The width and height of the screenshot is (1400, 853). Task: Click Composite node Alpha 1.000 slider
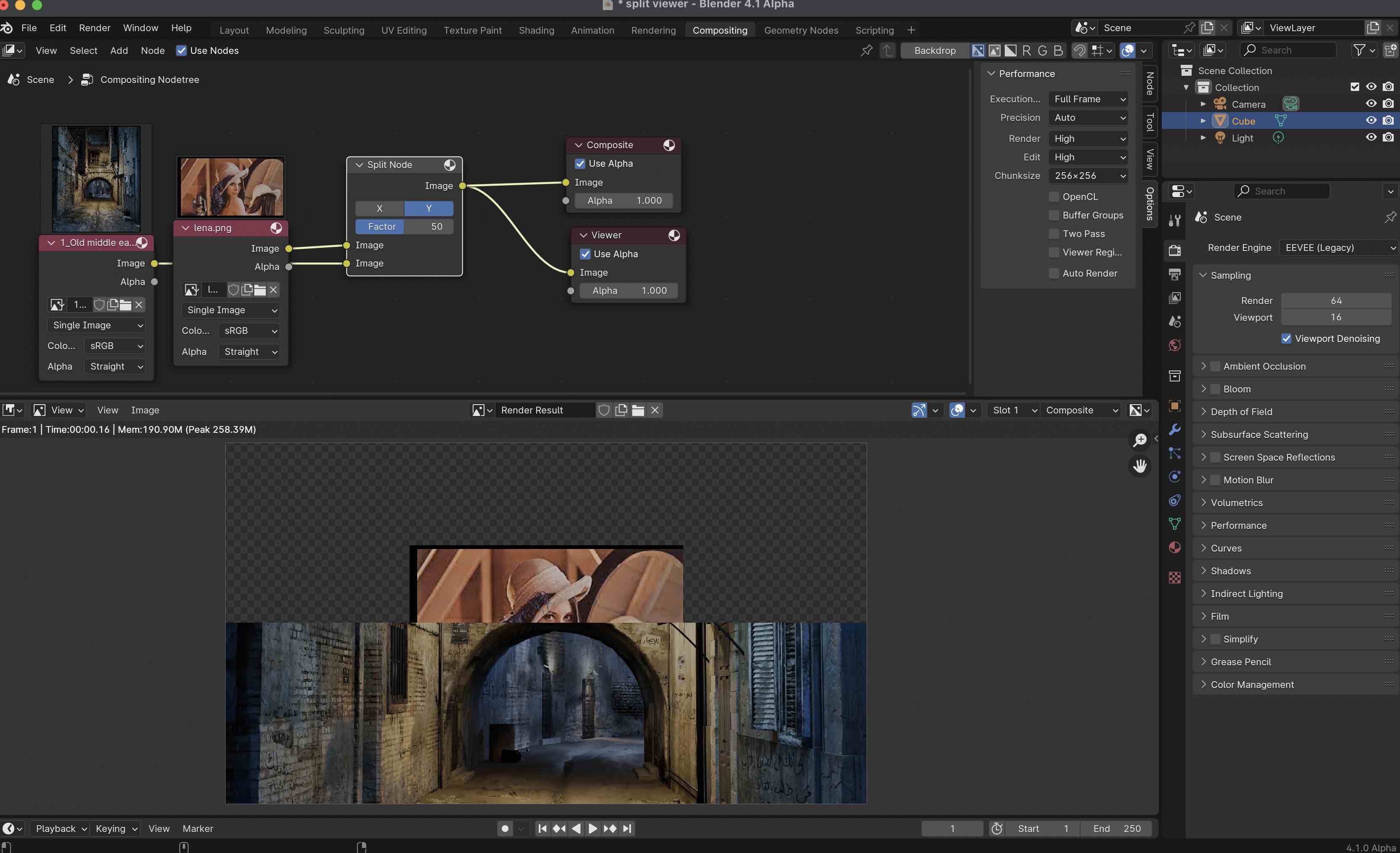[x=624, y=200]
